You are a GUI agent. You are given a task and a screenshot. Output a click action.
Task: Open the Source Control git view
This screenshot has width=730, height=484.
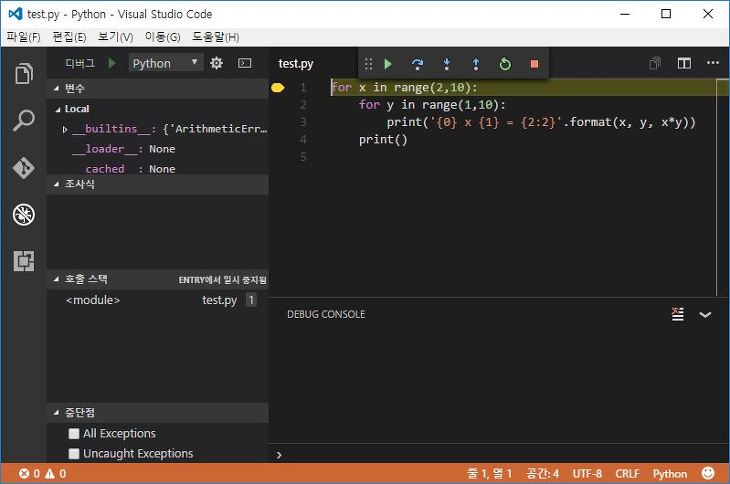tap(24, 168)
